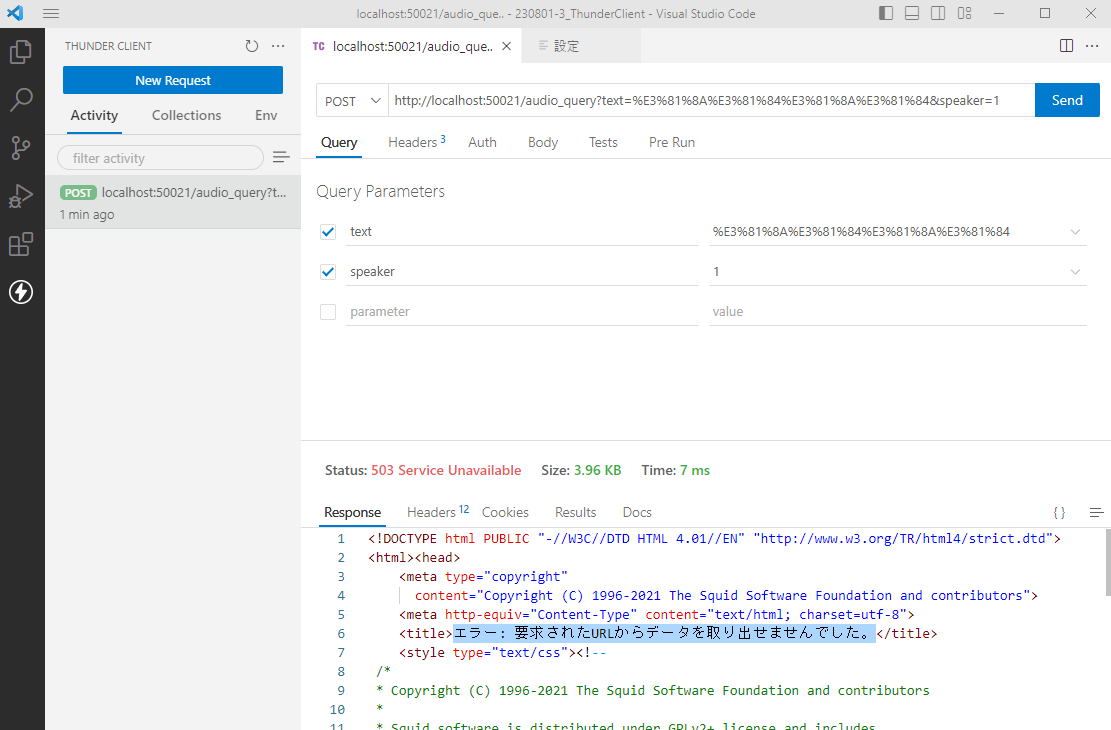This screenshot has width=1111, height=730.
Task: Open the POST localhost:50021 activity entry
Action: click(173, 203)
